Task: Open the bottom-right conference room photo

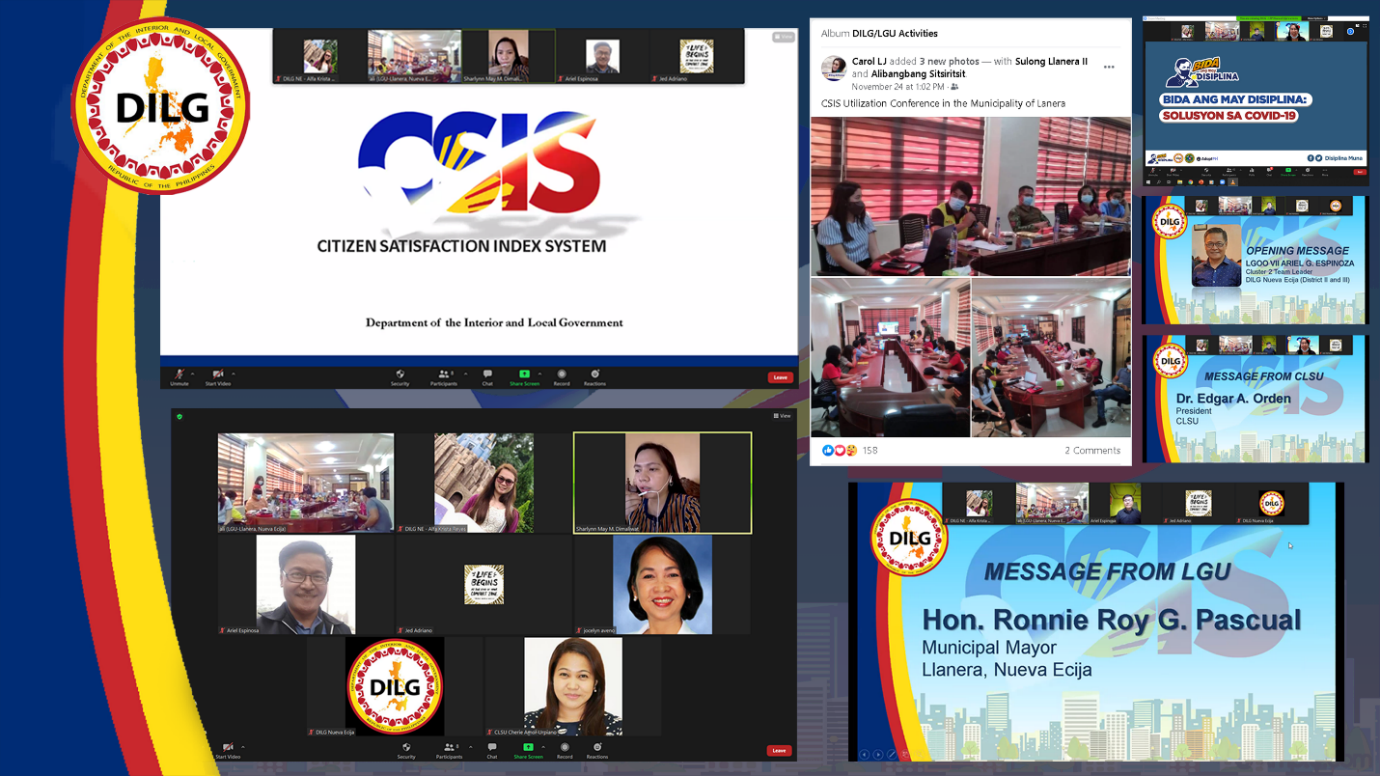Action: tap(1051, 358)
